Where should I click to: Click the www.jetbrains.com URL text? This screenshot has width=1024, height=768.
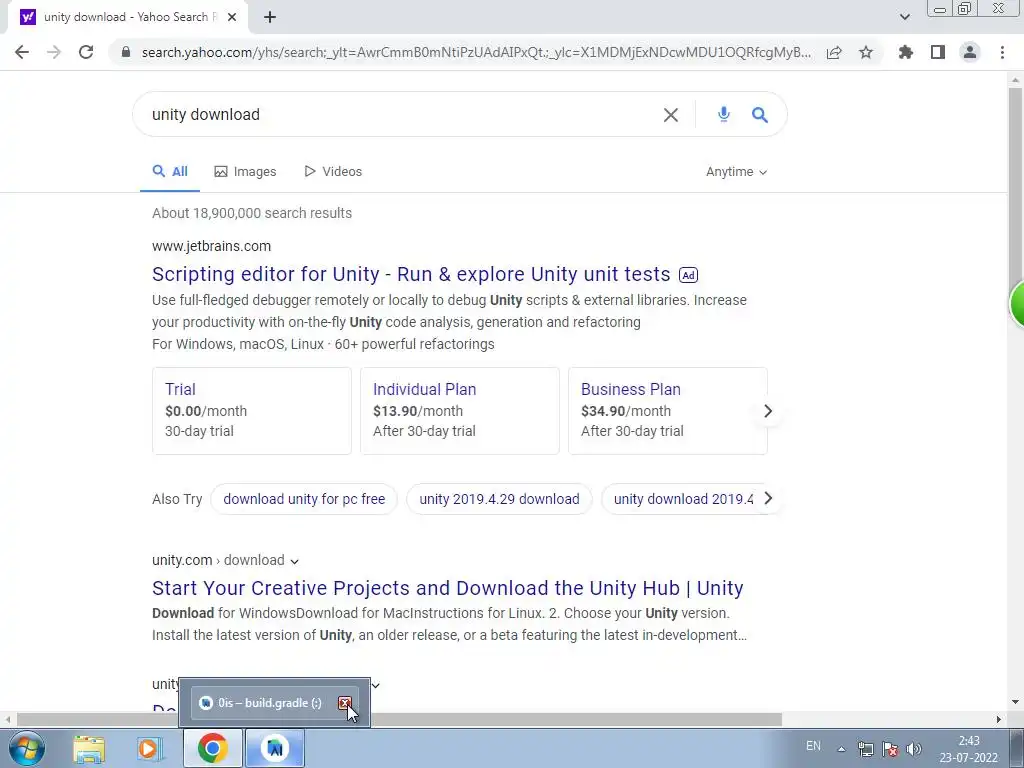point(212,246)
